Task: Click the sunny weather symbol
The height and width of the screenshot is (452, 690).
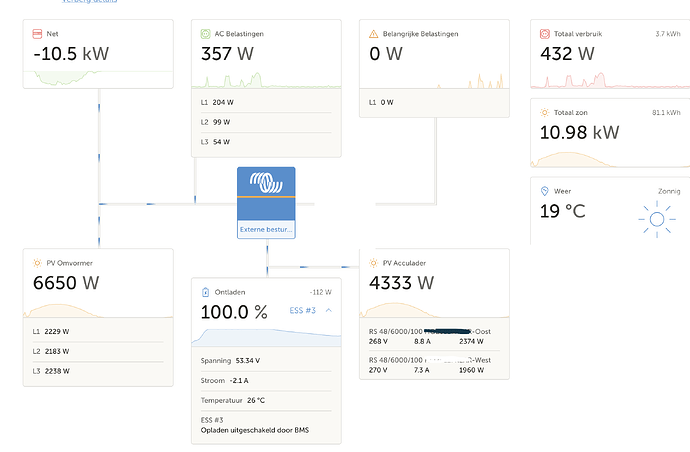Action: click(x=657, y=219)
